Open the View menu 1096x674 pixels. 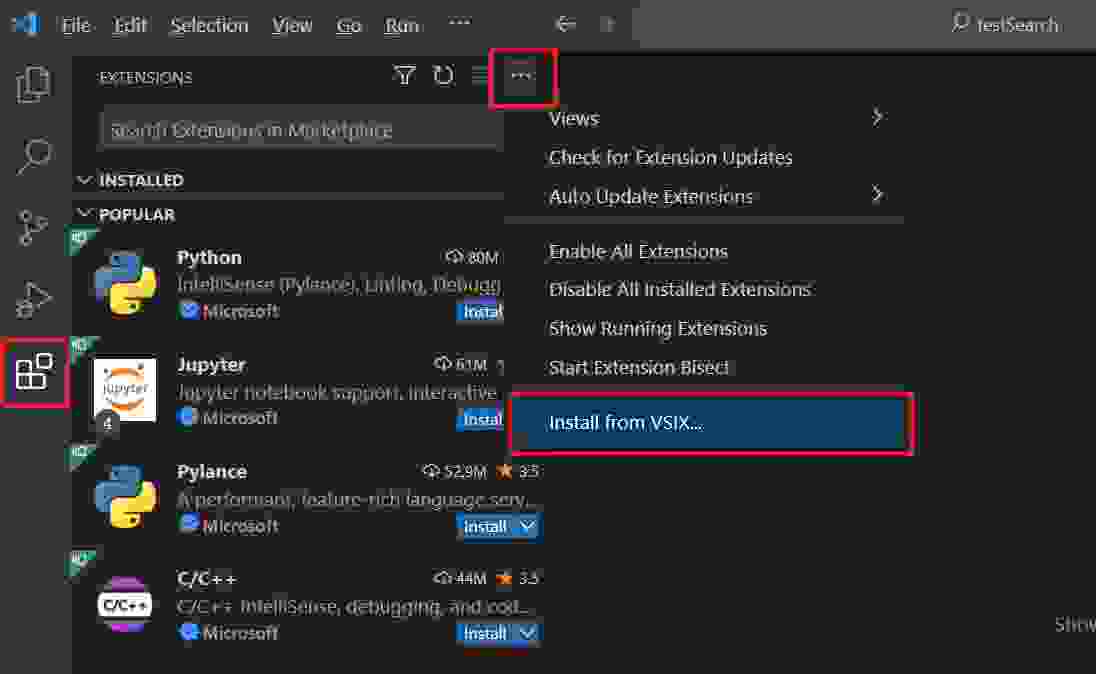(292, 25)
